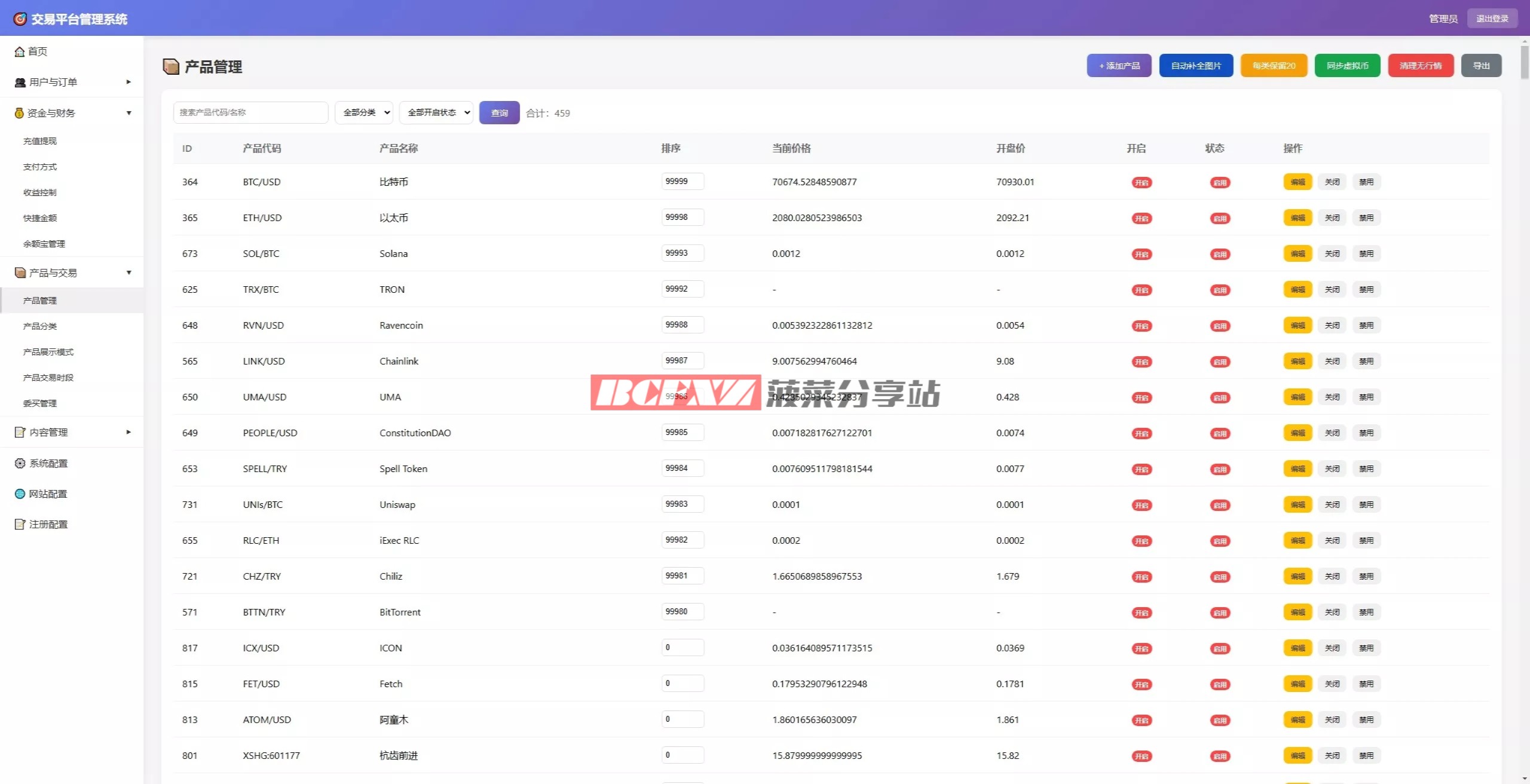Click the 同步虚拟币 green button
This screenshot has height=784, width=1530.
tap(1347, 66)
